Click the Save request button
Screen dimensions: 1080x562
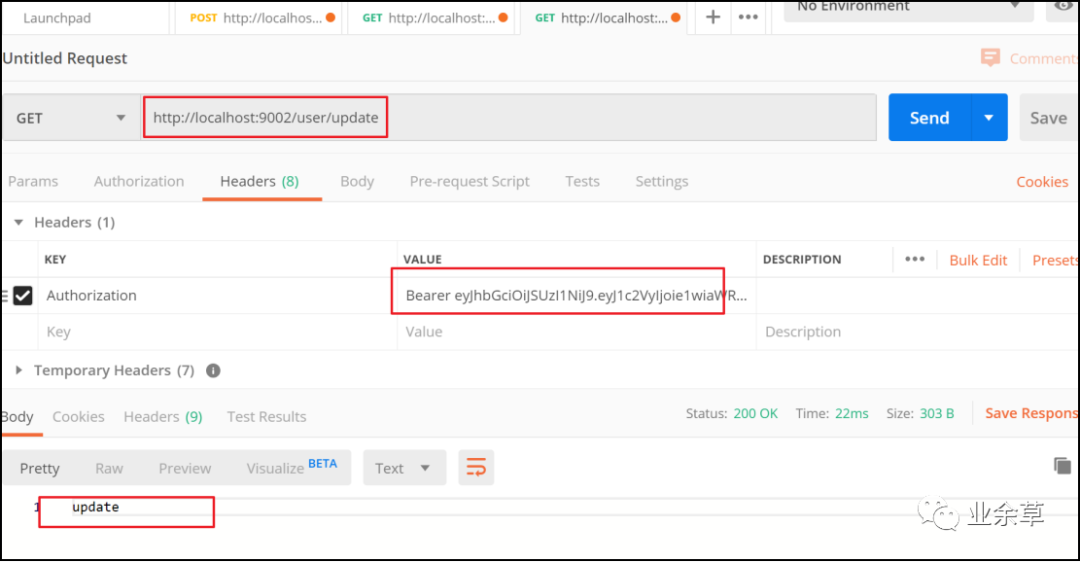pyautogui.click(x=1048, y=118)
